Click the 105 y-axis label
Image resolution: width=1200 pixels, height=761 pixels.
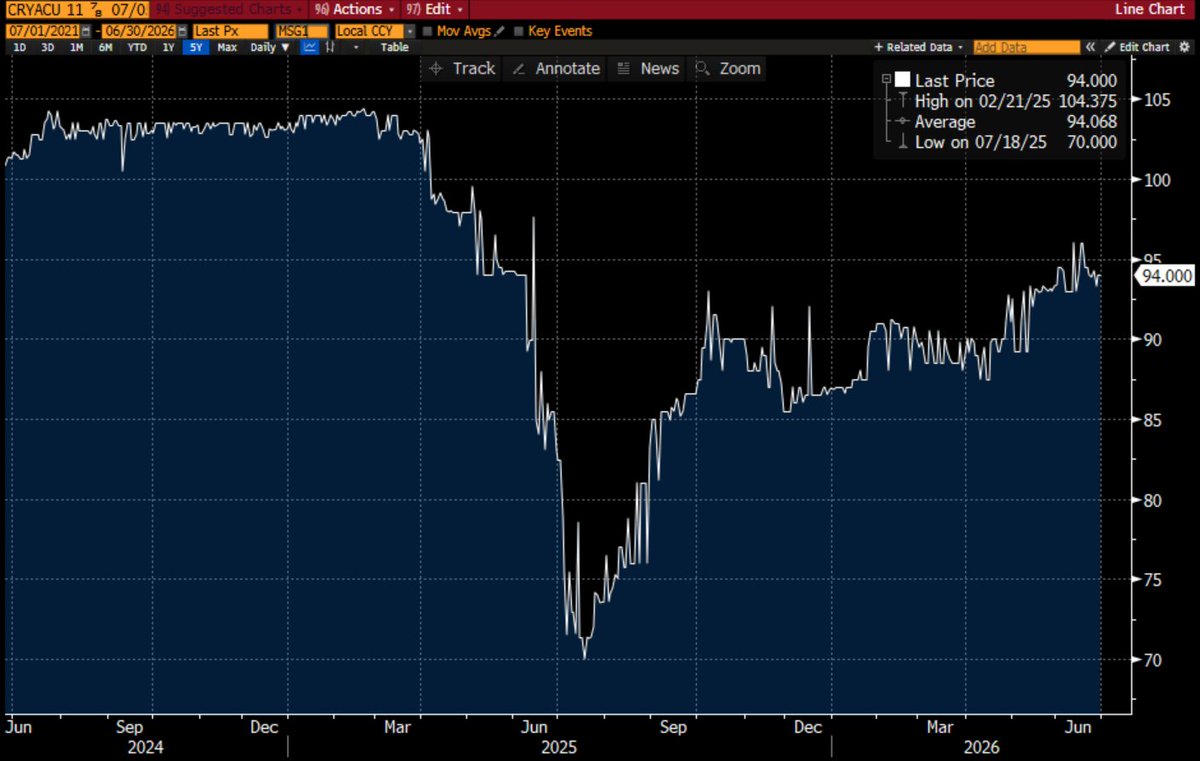[x=1157, y=99]
